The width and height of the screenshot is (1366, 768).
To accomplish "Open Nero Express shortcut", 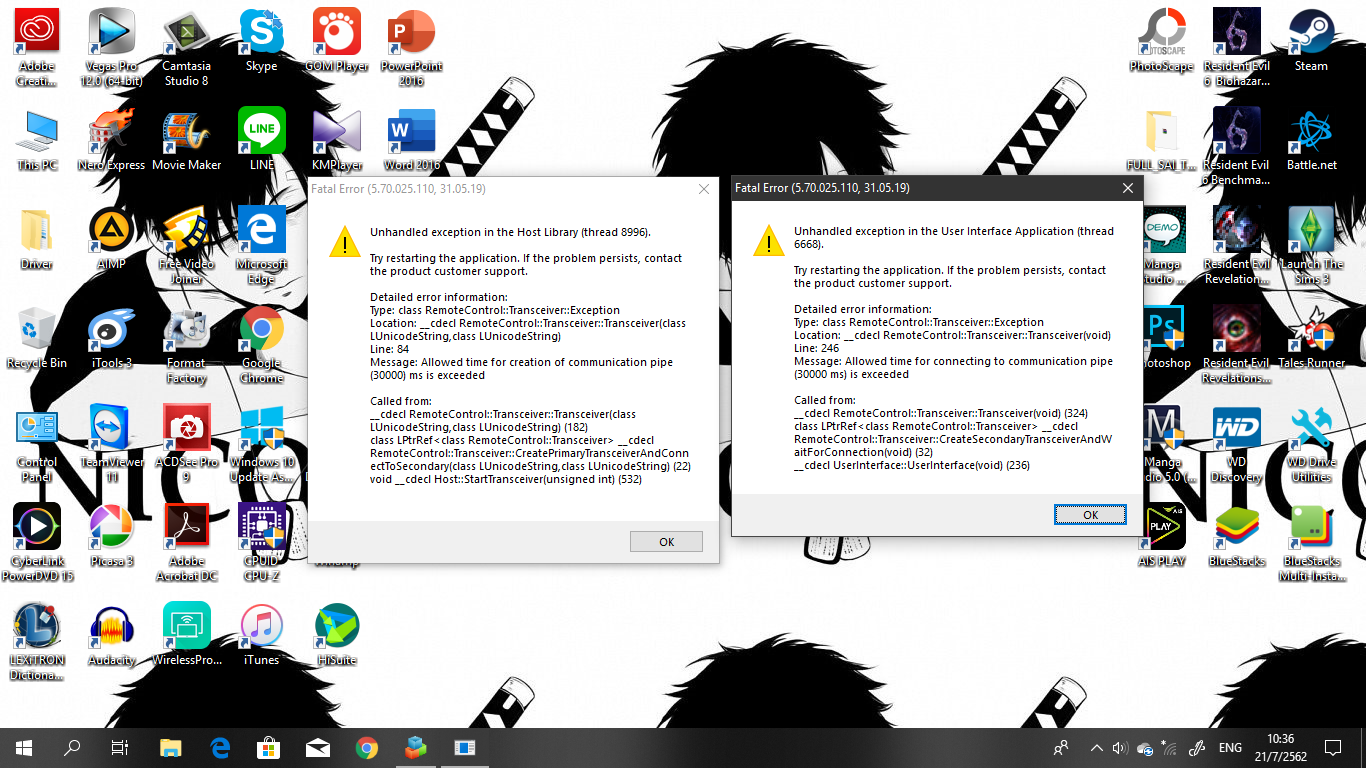I will (x=112, y=139).
